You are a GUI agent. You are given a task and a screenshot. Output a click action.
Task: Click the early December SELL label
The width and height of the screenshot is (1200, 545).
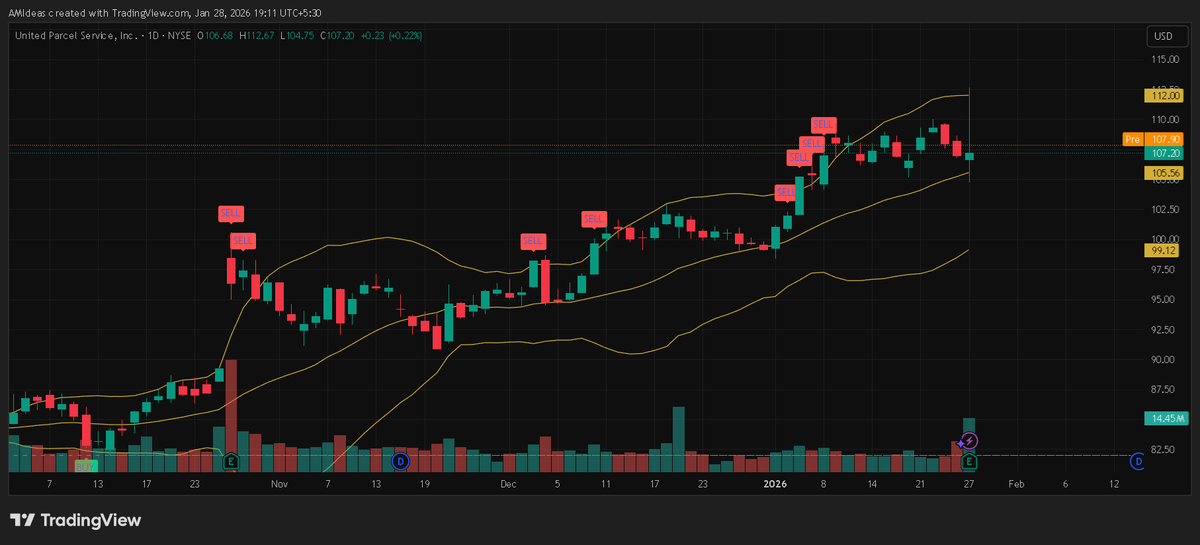[532, 241]
